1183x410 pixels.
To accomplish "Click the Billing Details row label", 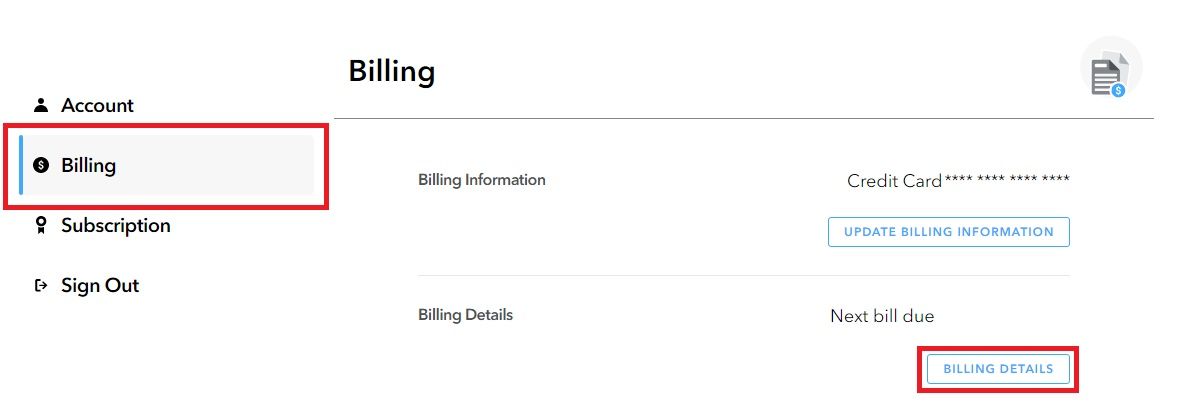I will click(465, 315).
